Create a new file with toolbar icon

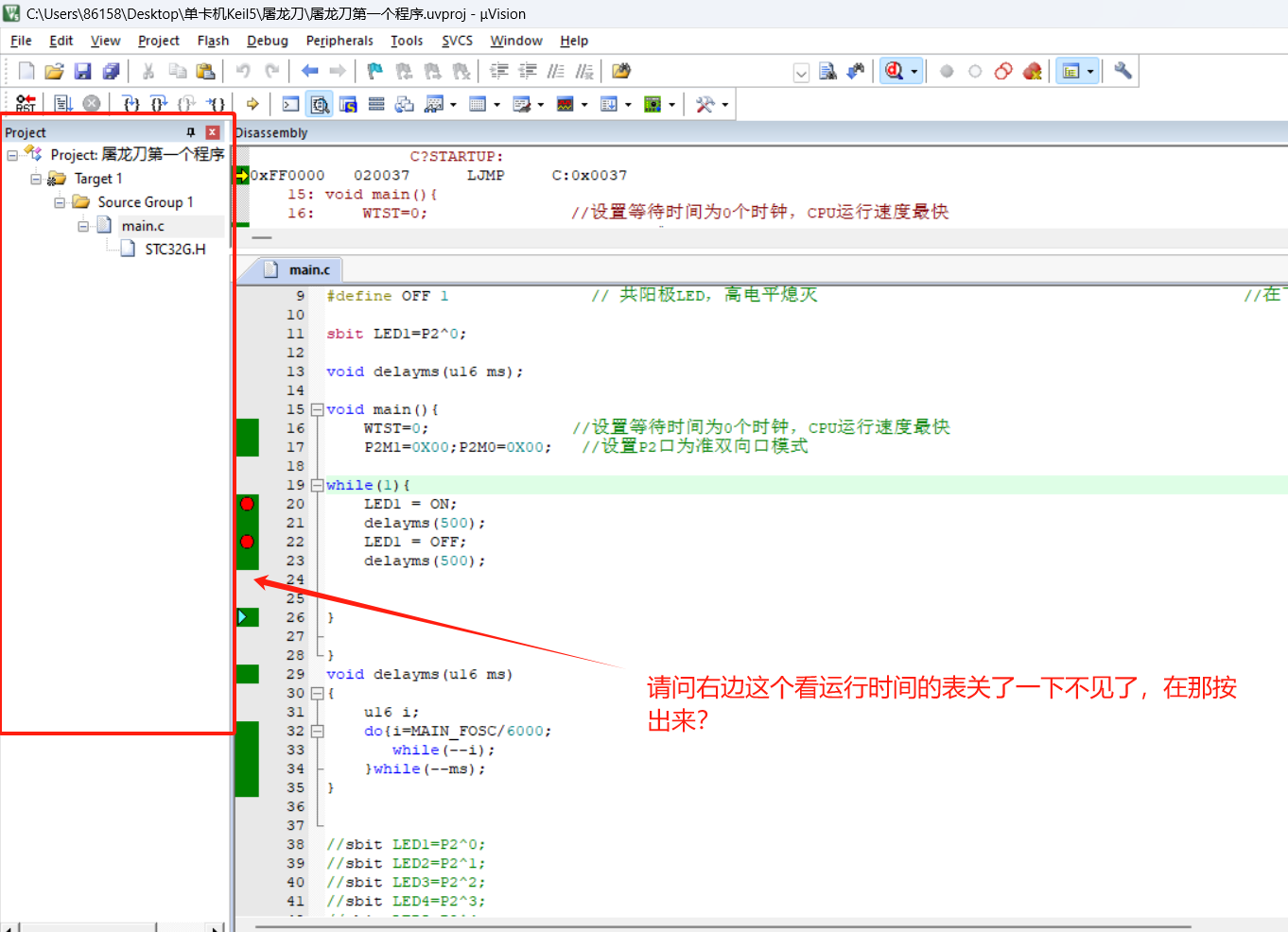(26, 71)
